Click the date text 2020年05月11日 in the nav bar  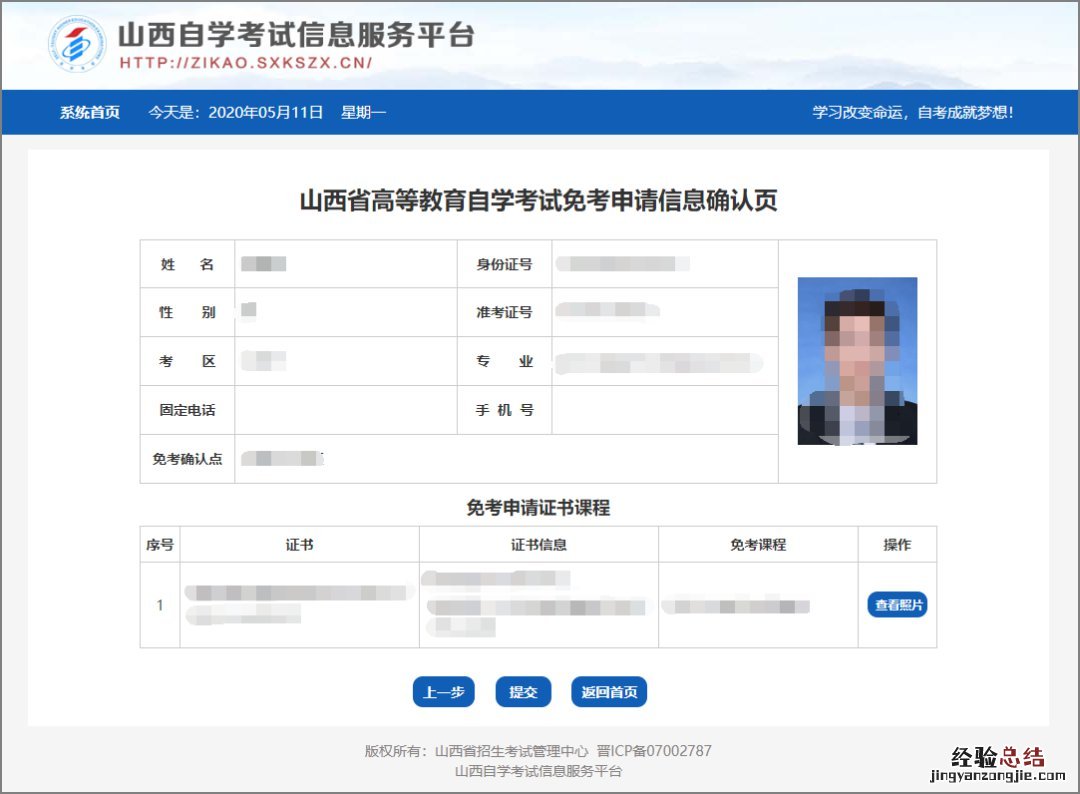tap(265, 113)
